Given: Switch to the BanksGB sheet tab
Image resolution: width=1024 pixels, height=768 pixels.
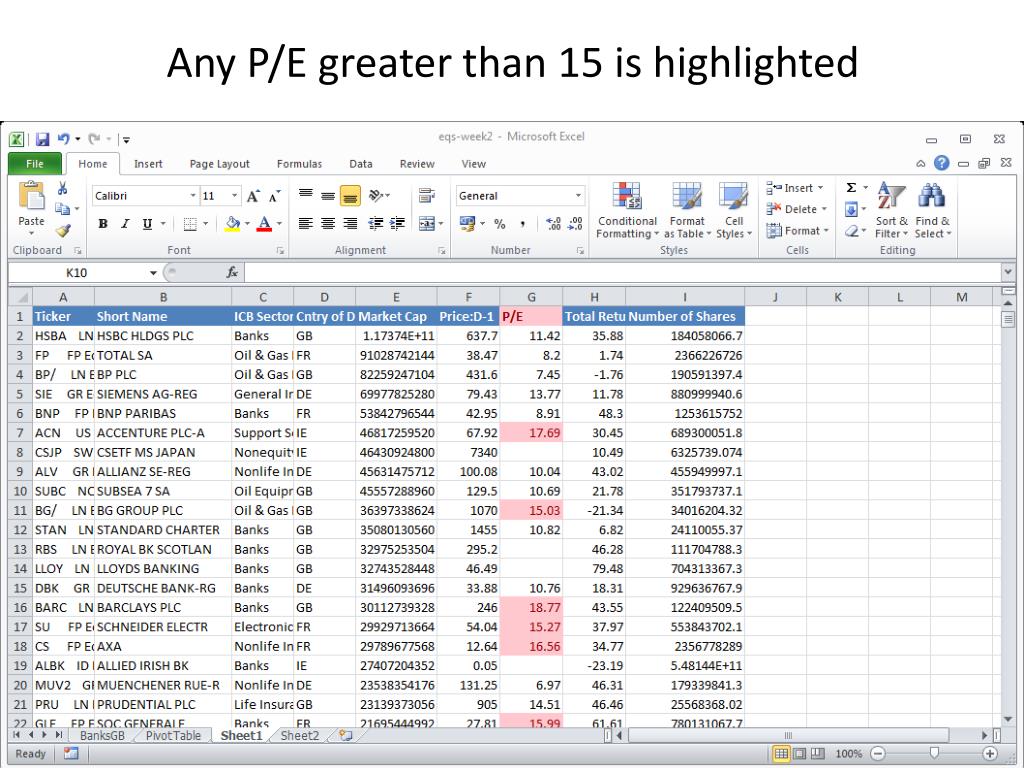Looking at the screenshot, I should (102, 735).
